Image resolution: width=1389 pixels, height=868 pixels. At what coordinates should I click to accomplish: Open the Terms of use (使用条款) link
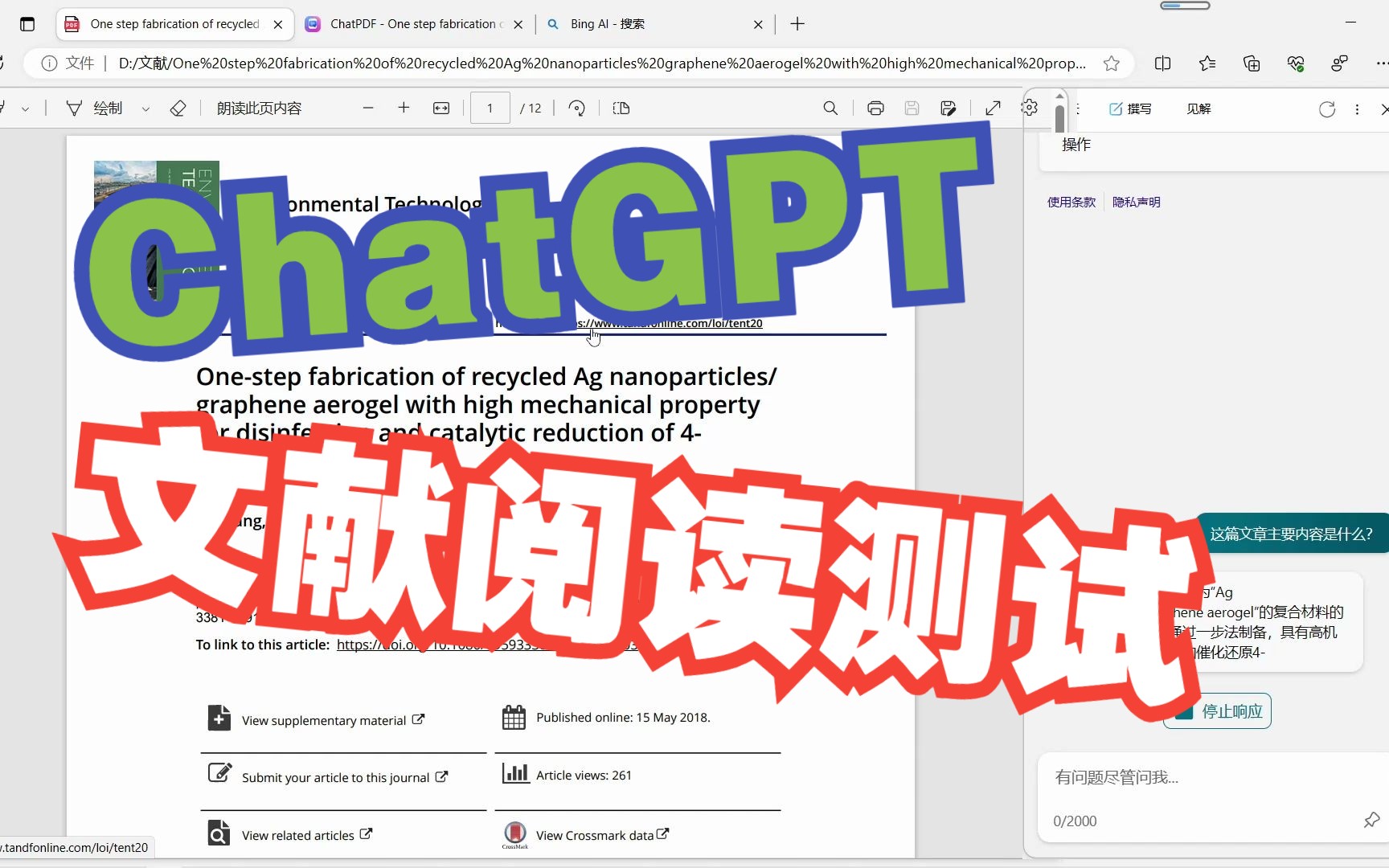pos(1071,203)
